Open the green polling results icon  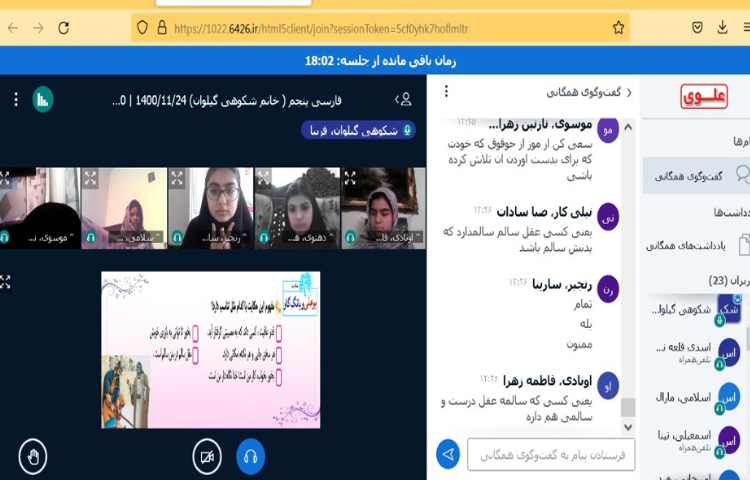(43, 99)
